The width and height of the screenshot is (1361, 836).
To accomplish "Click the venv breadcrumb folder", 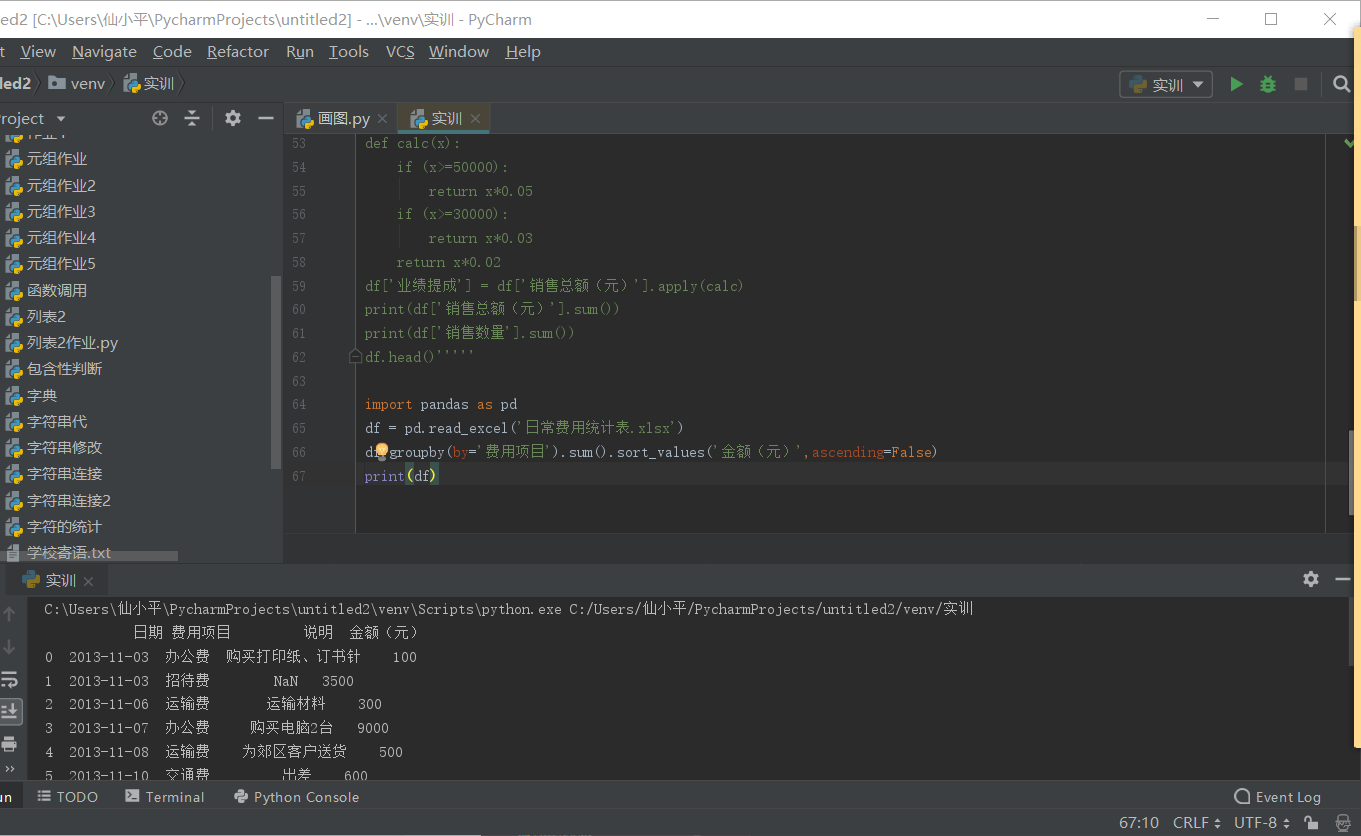I will point(78,84).
